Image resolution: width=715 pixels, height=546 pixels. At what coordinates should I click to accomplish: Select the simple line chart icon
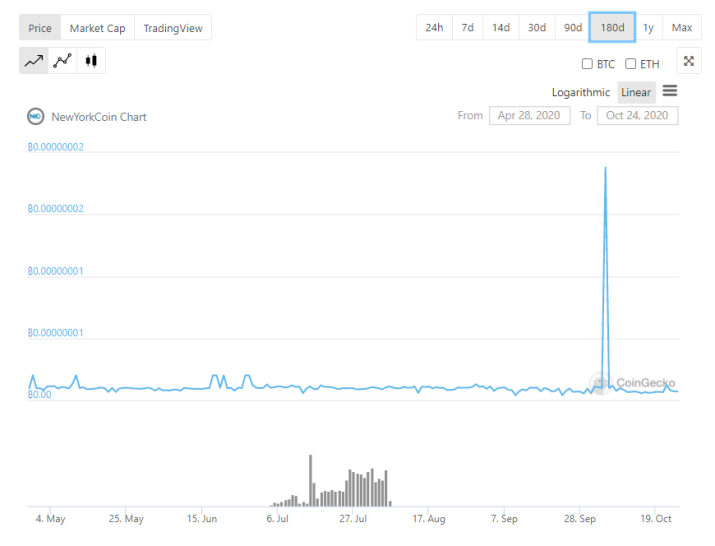coord(34,61)
